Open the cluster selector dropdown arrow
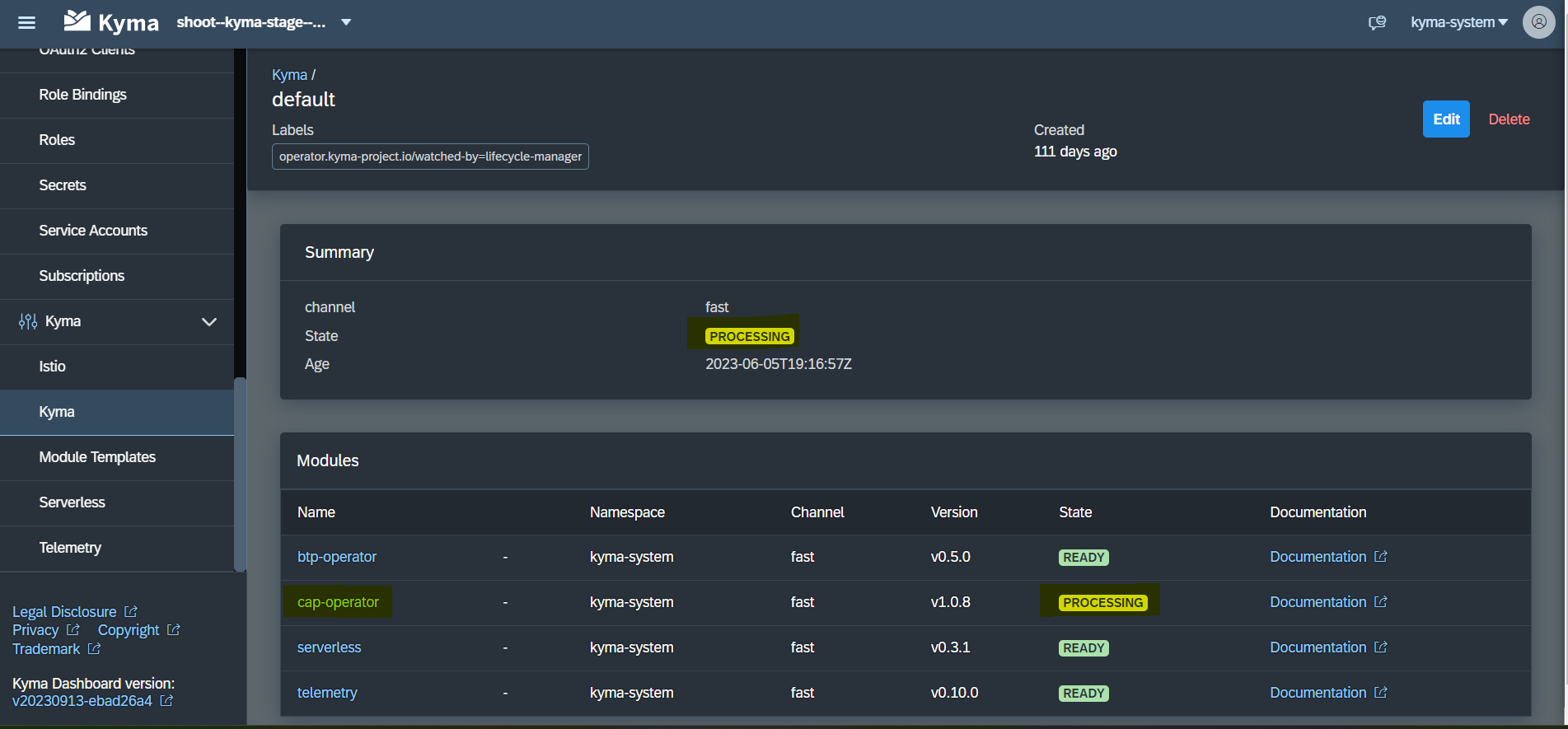The width and height of the screenshot is (1568, 729). [346, 22]
